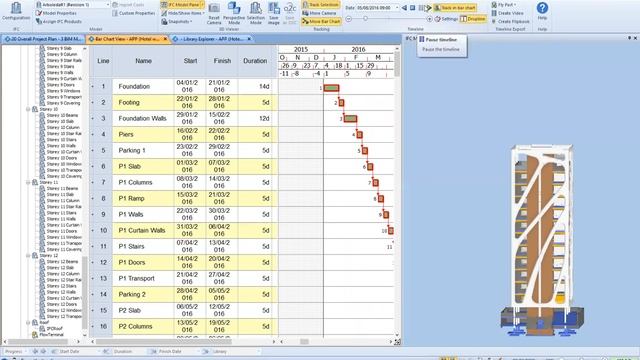Collapse the Storey 10 tree node
Viewport: 640px width, 360px height.
pos(28,109)
